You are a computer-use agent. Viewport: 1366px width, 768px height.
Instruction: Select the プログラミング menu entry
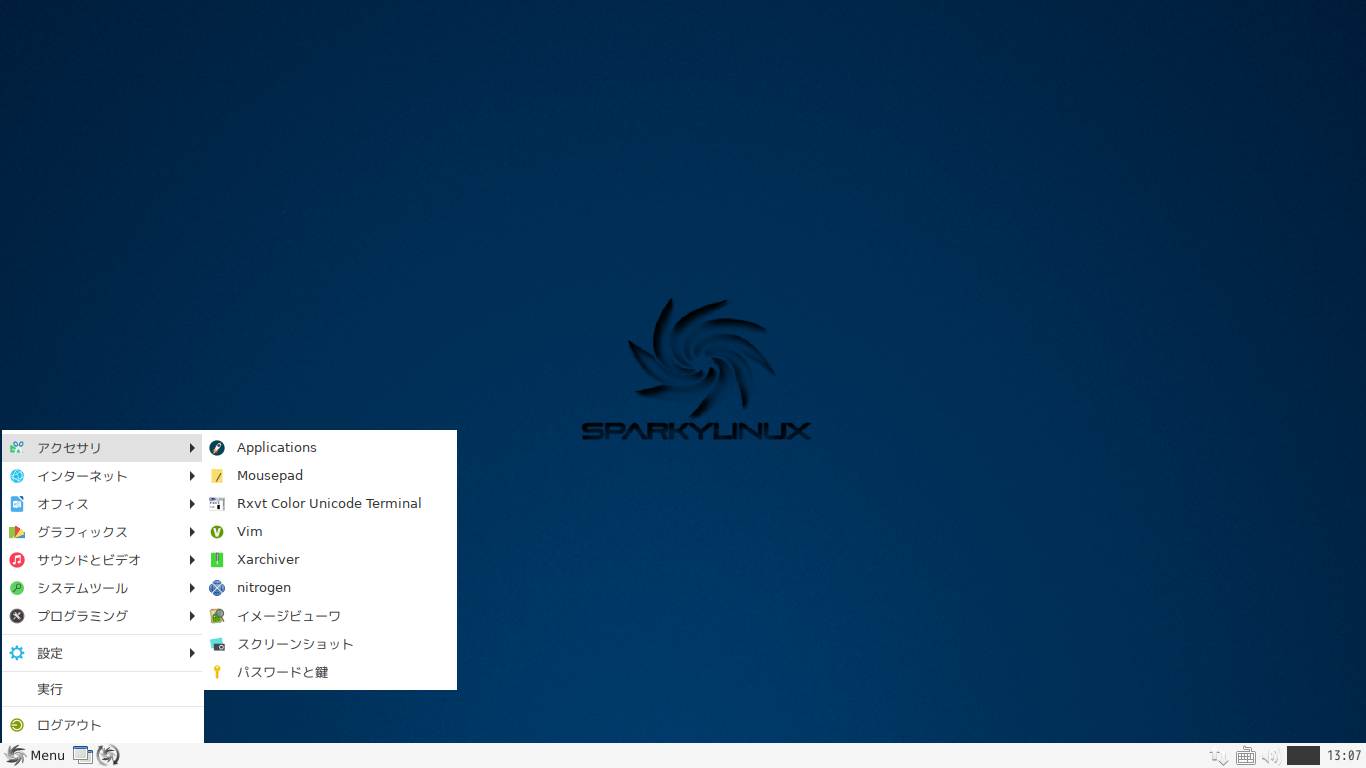pyautogui.click(x=103, y=616)
